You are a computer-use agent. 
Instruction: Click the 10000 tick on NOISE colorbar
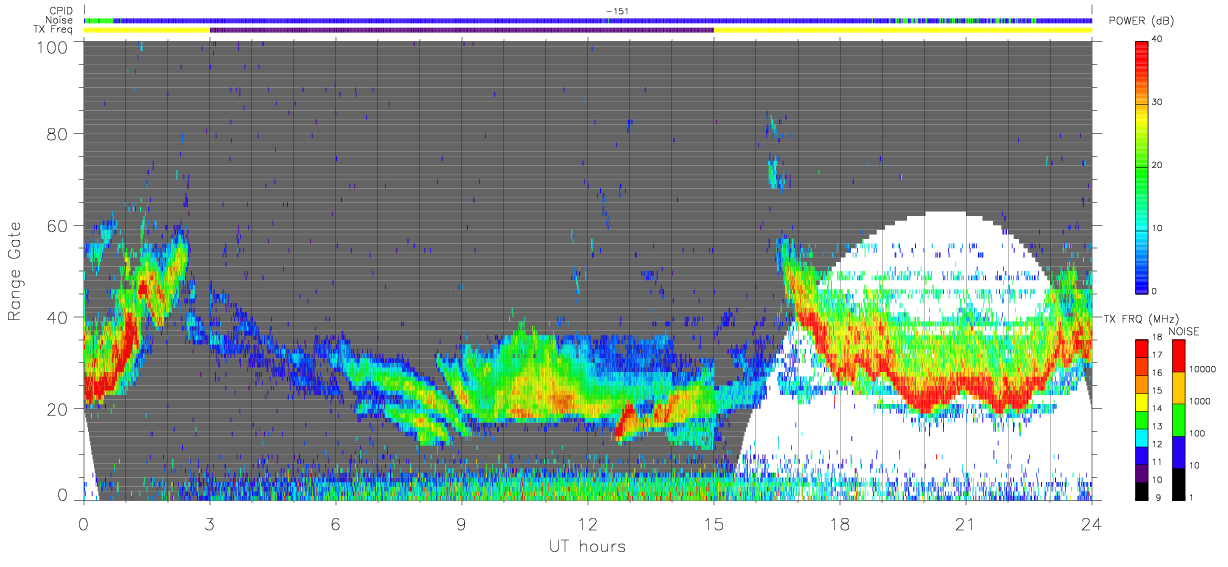pos(1203,371)
